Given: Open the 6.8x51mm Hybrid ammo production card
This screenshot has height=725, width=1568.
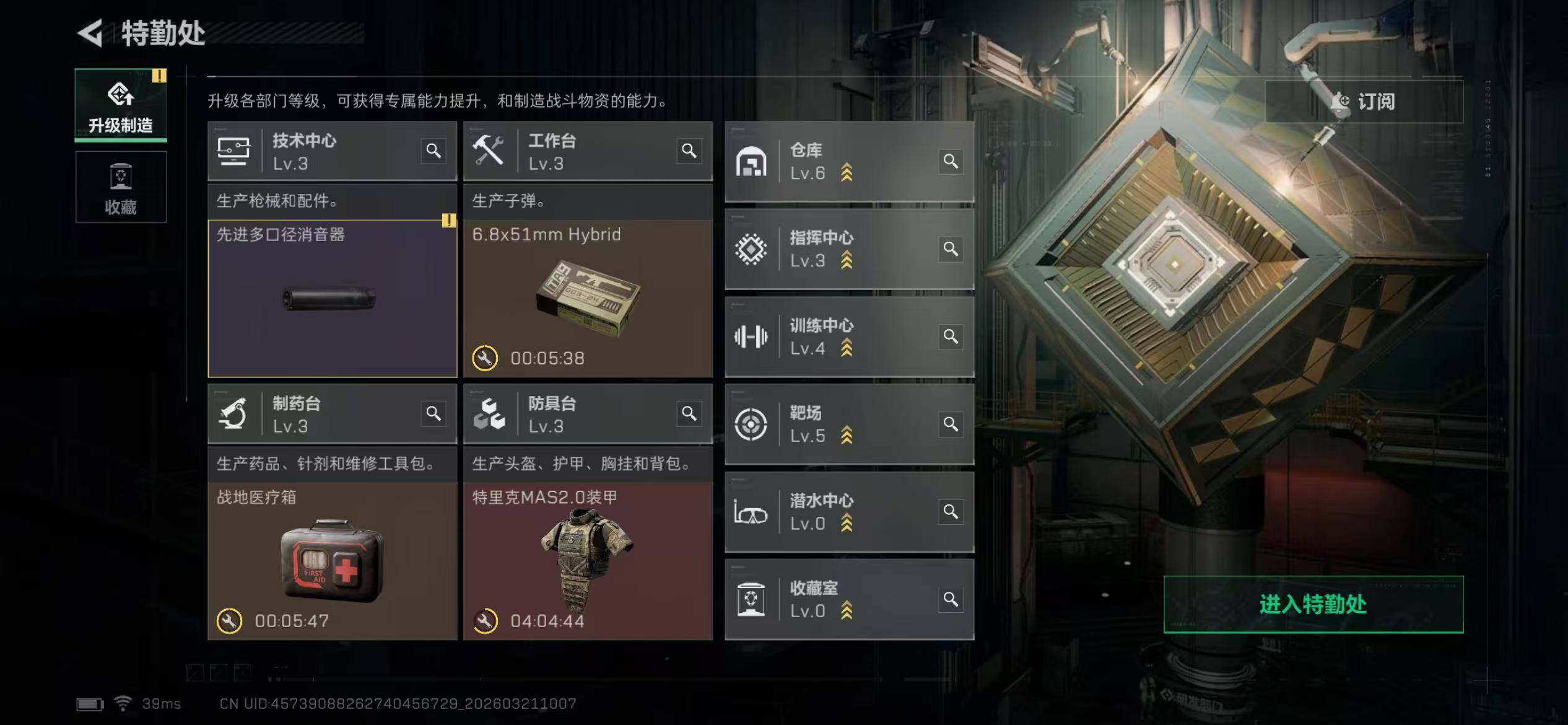Looking at the screenshot, I should (588, 299).
